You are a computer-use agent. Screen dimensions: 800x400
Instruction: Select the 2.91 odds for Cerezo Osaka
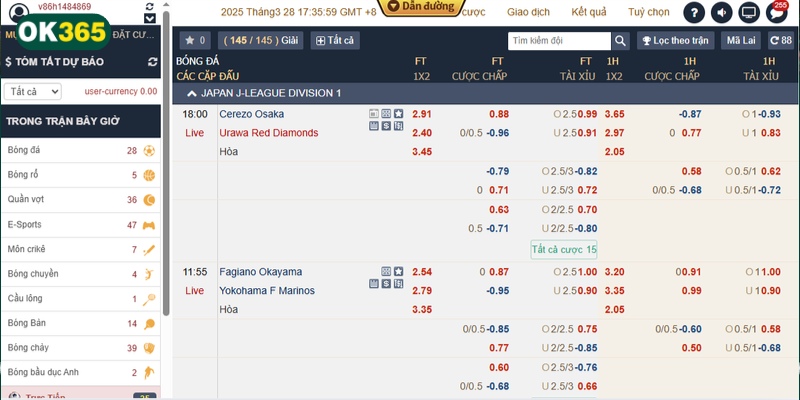pos(422,114)
